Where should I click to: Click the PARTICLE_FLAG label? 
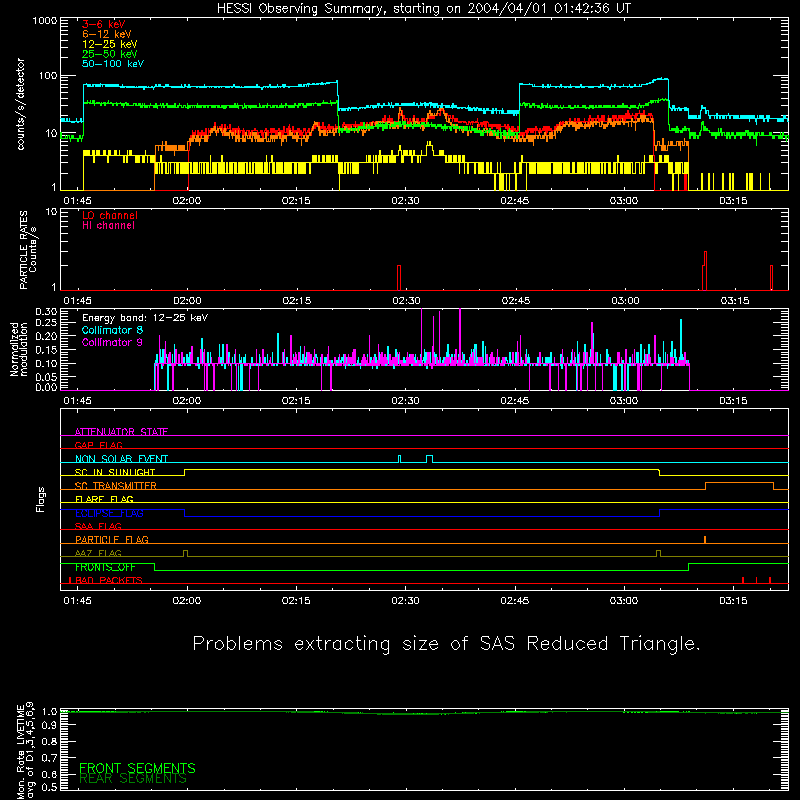112,539
